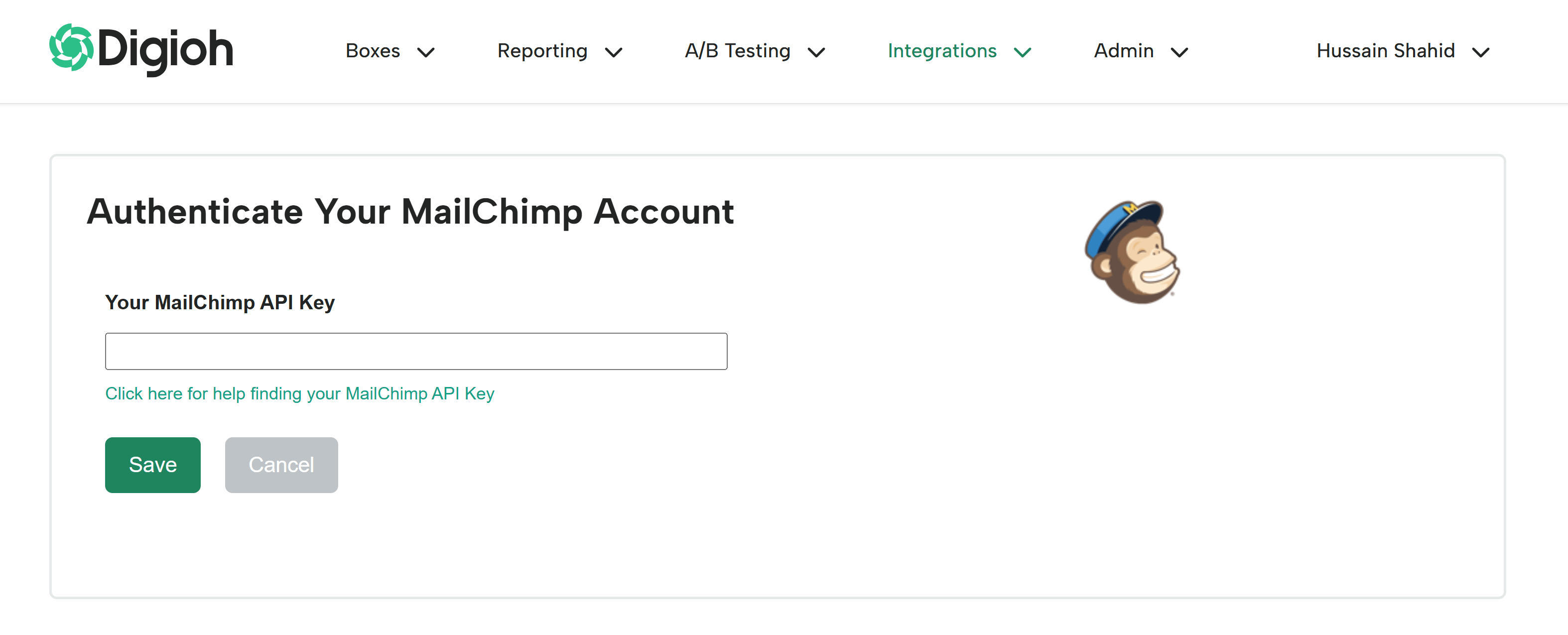Click the MailChimp monkey mascot image

1132,252
